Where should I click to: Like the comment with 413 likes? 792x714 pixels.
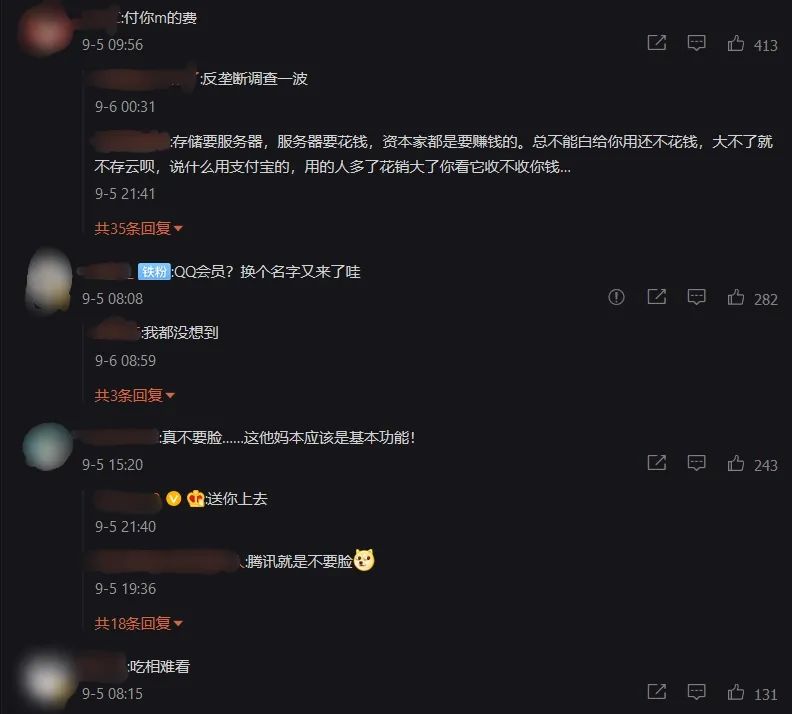(x=735, y=43)
